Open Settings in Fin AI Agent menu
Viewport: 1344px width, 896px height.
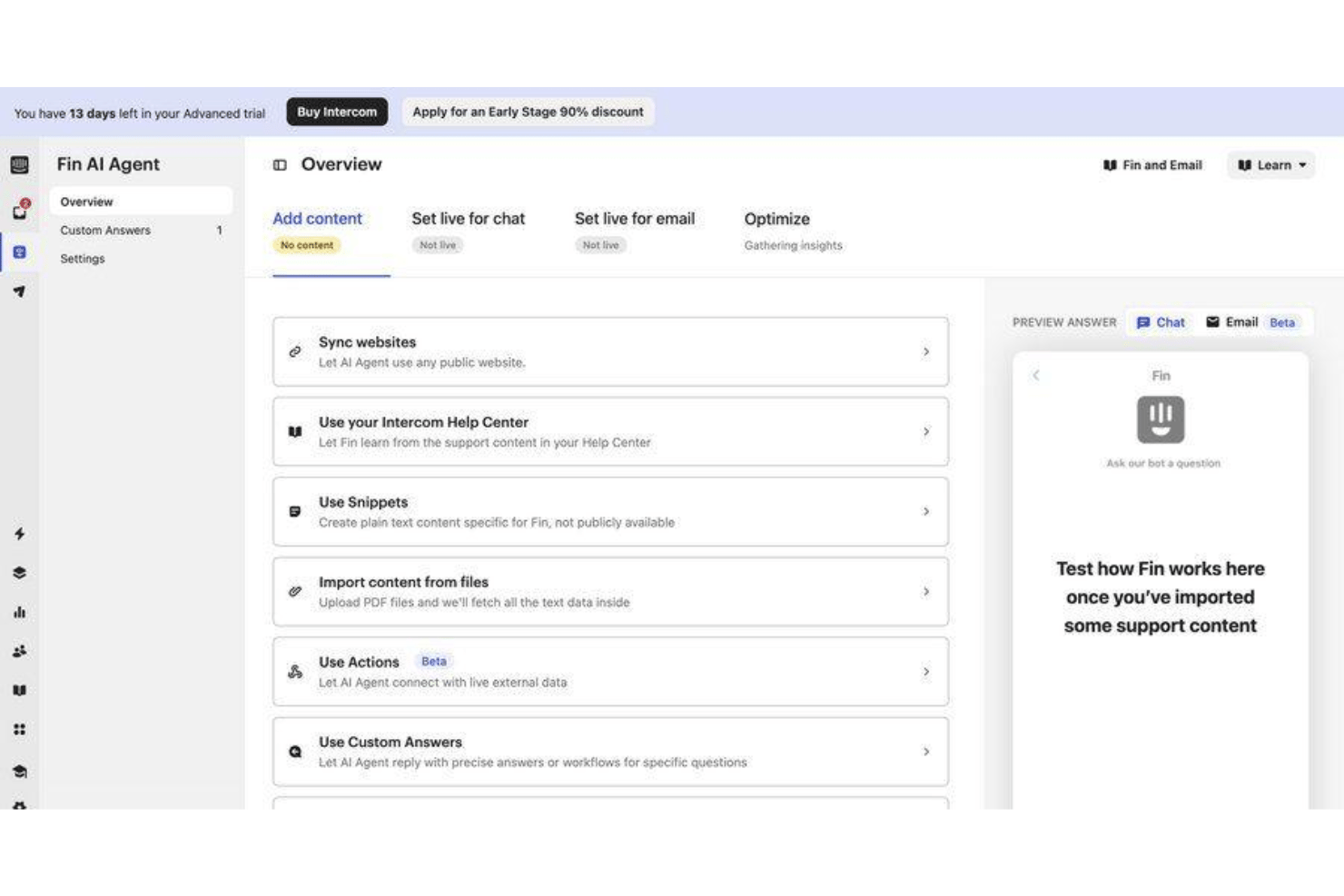pos(141,259)
